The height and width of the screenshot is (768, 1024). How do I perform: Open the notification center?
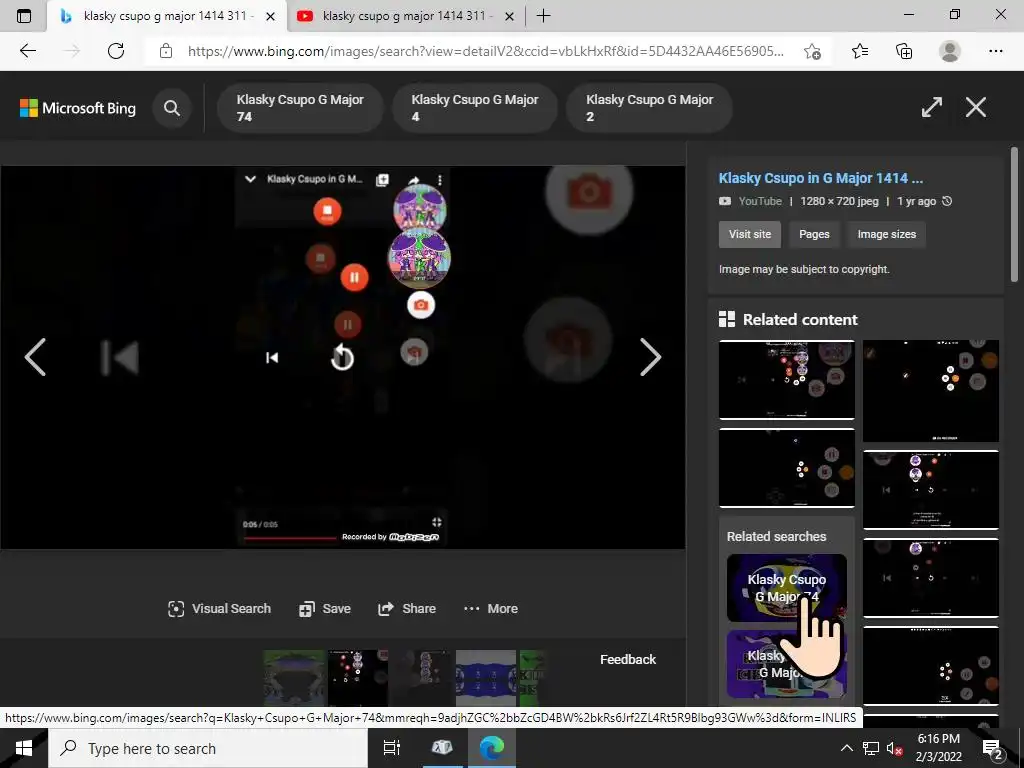click(x=993, y=748)
